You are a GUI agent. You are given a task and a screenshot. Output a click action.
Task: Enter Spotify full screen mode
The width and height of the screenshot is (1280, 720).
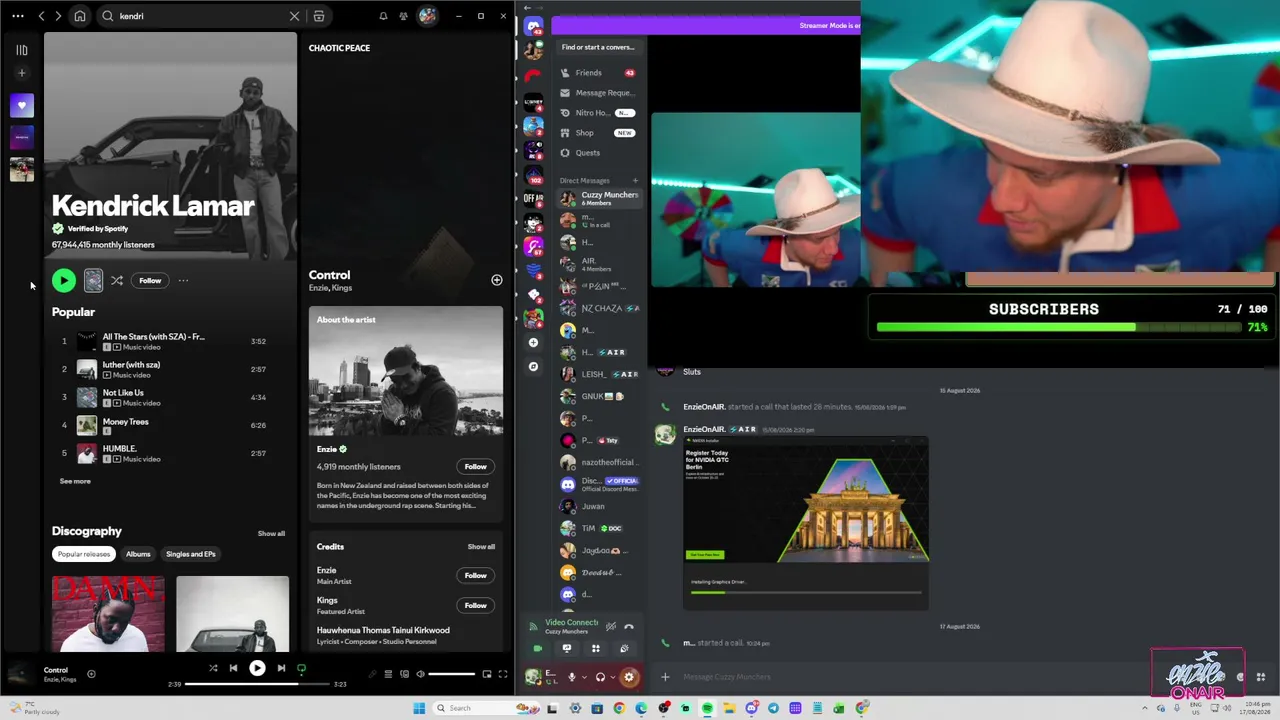click(503, 674)
